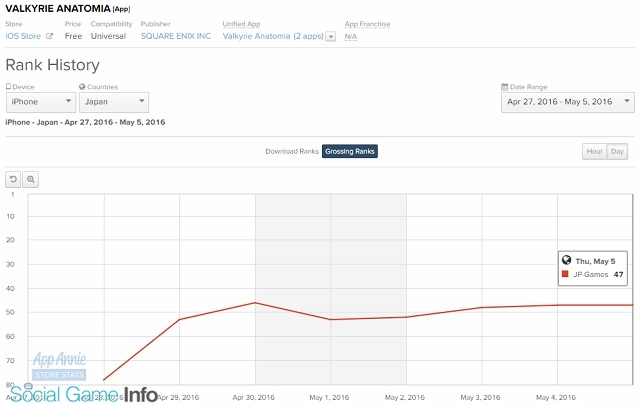This screenshot has width=640, height=405.
Task: Click the external link icon beside iOS Store
Action: click(x=49, y=36)
